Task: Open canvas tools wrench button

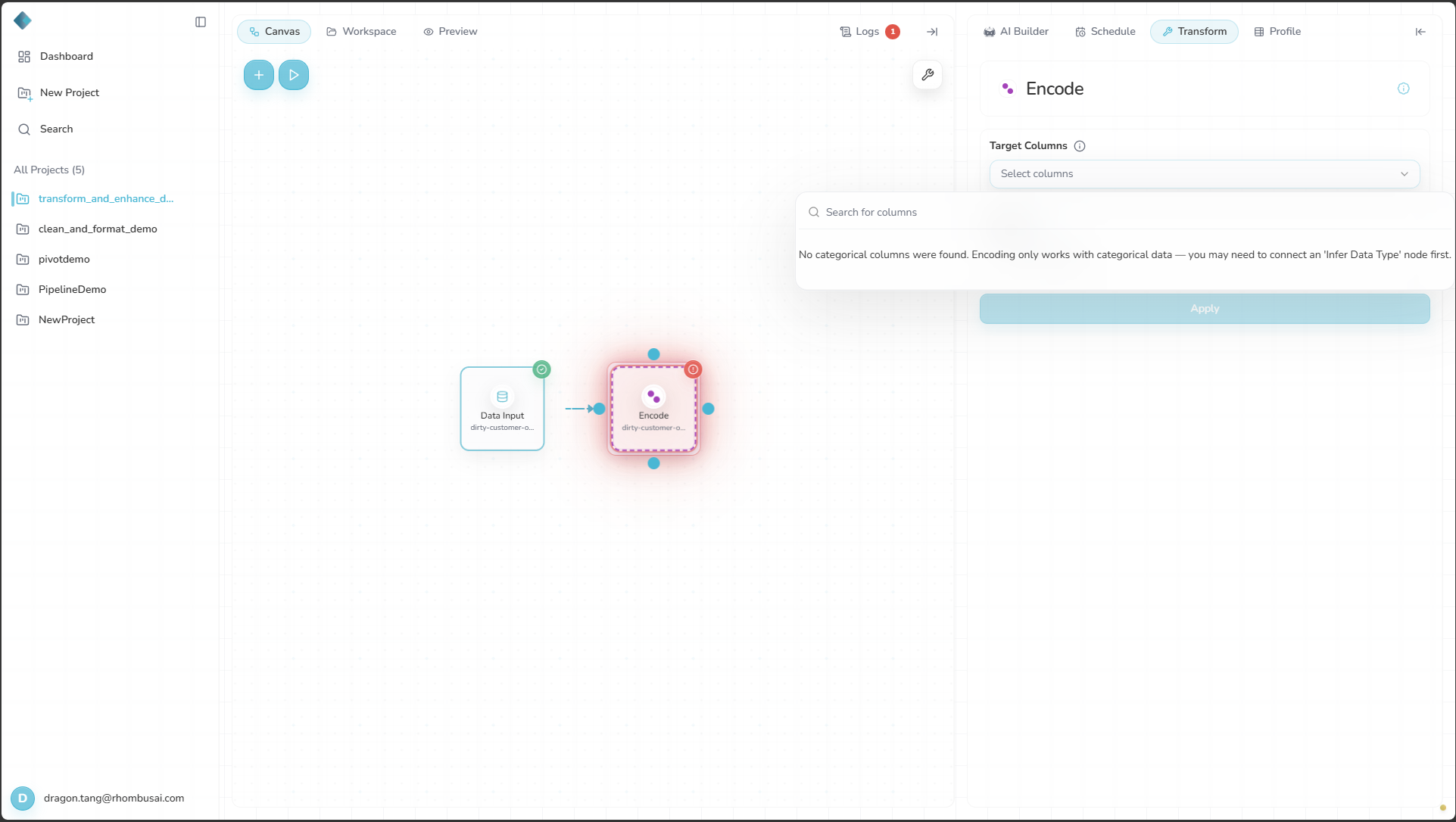Action: (928, 75)
